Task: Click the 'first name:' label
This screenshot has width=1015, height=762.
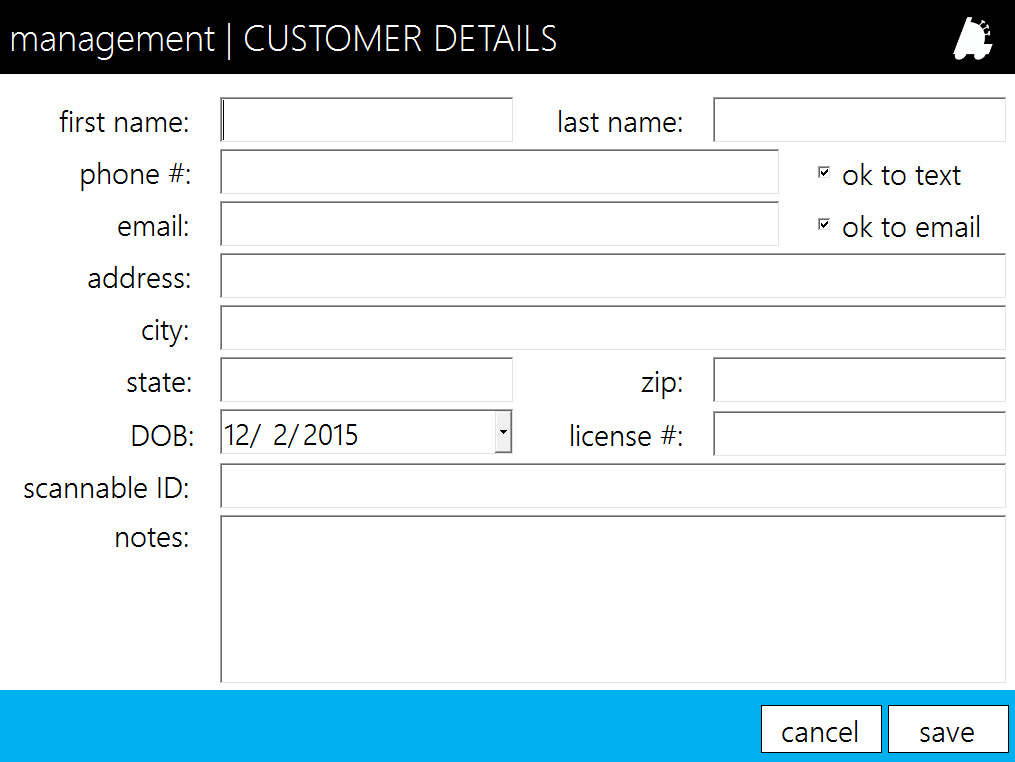Action: (124, 122)
